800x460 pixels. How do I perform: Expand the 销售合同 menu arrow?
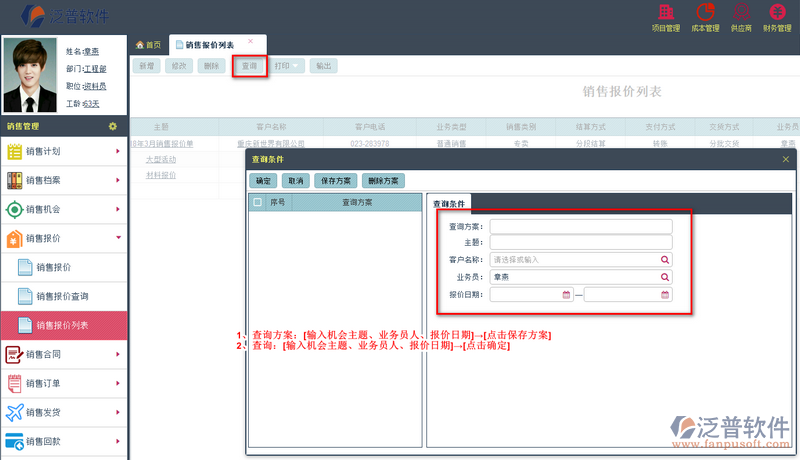coord(118,354)
